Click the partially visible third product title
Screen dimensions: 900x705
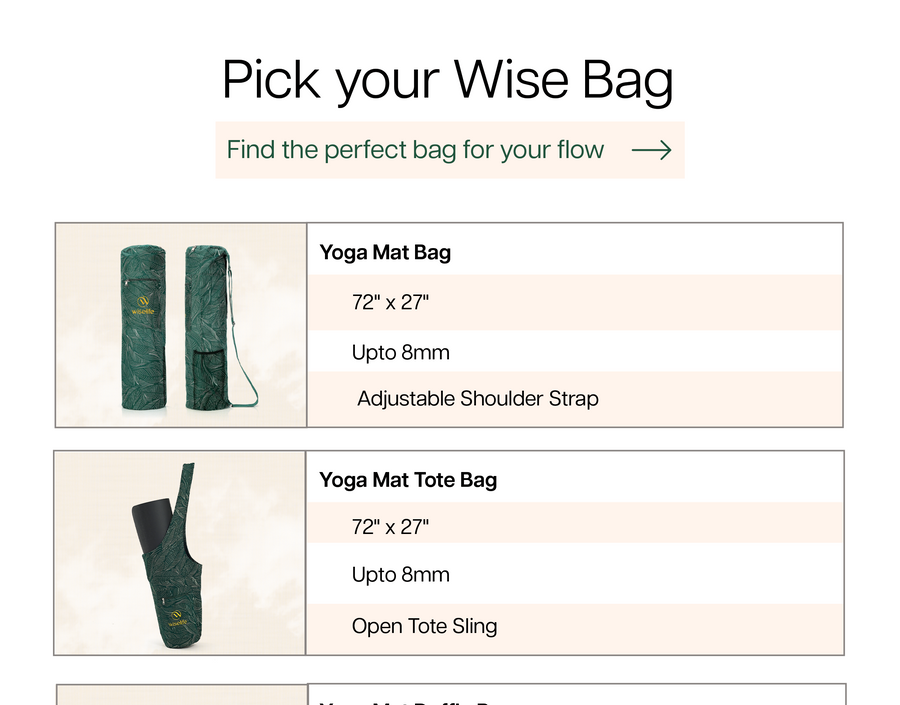click(x=410, y=700)
